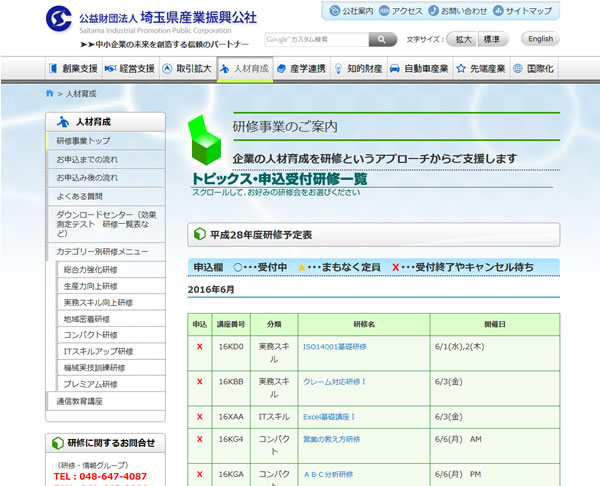This screenshot has height=486, width=600.
Task: Open the 創業支援 navigation menu label
Action: (80, 69)
